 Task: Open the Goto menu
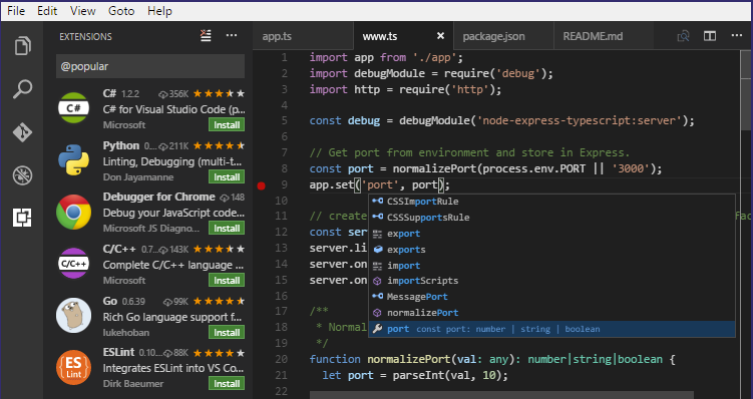[121, 11]
